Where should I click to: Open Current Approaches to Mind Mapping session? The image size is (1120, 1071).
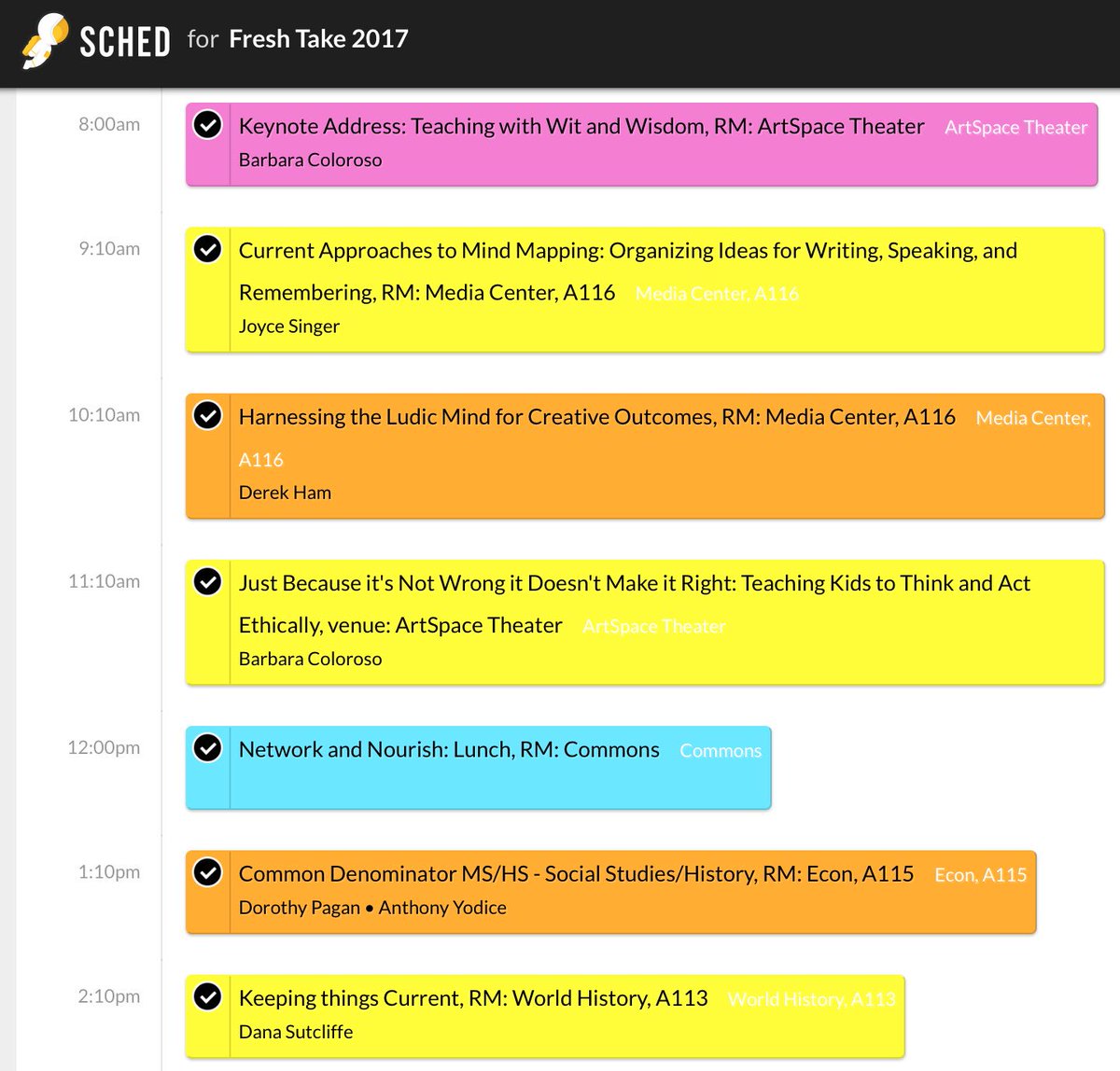click(628, 271)
